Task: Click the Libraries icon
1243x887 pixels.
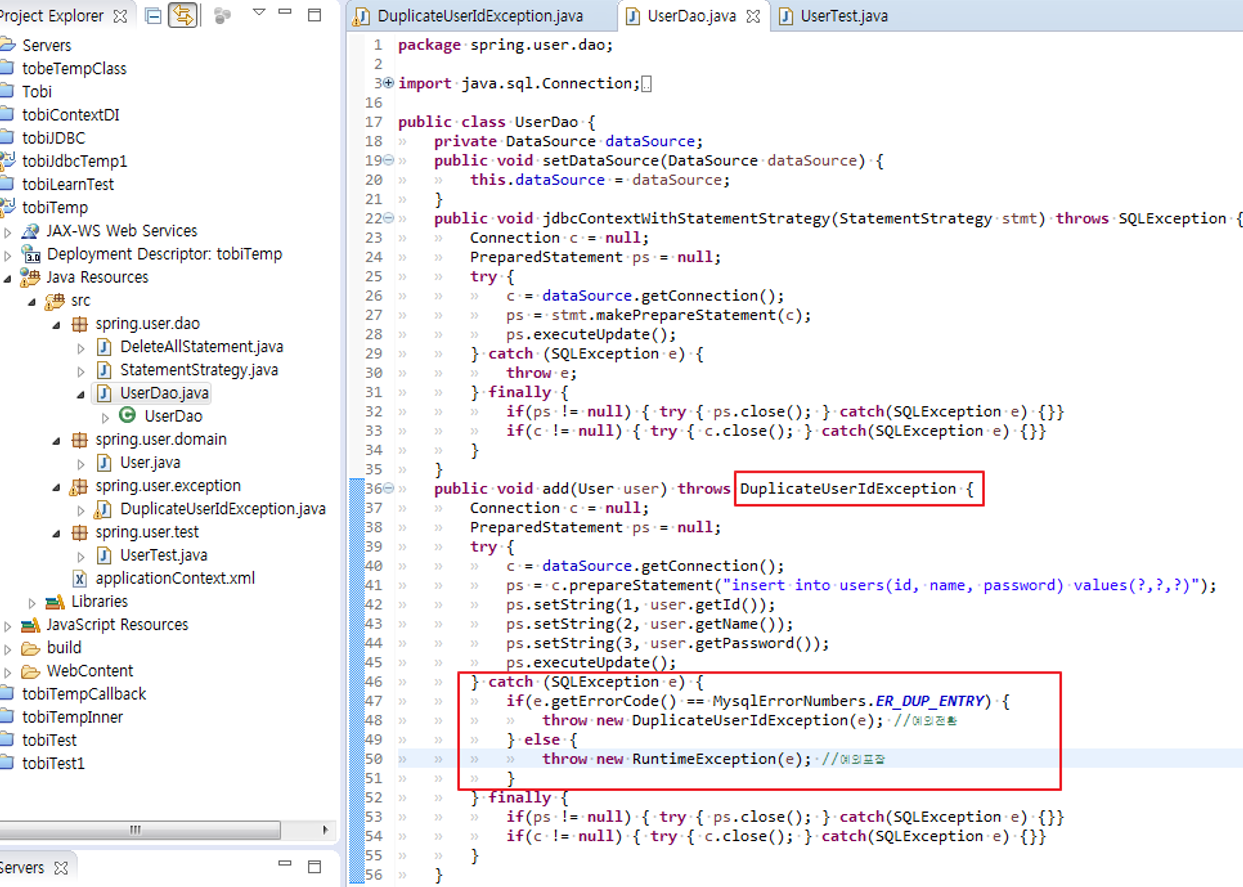Action: pos(56,602)
